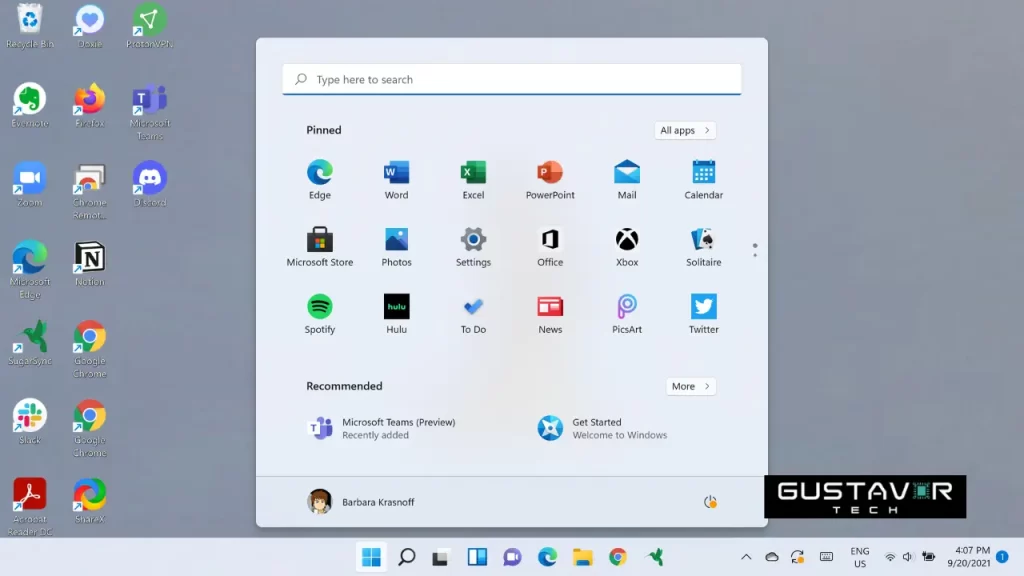The height and width of the screenshot is (576, 1024).
Task: Select the Firefox desktop shortcut
Action: coord(89,105)
